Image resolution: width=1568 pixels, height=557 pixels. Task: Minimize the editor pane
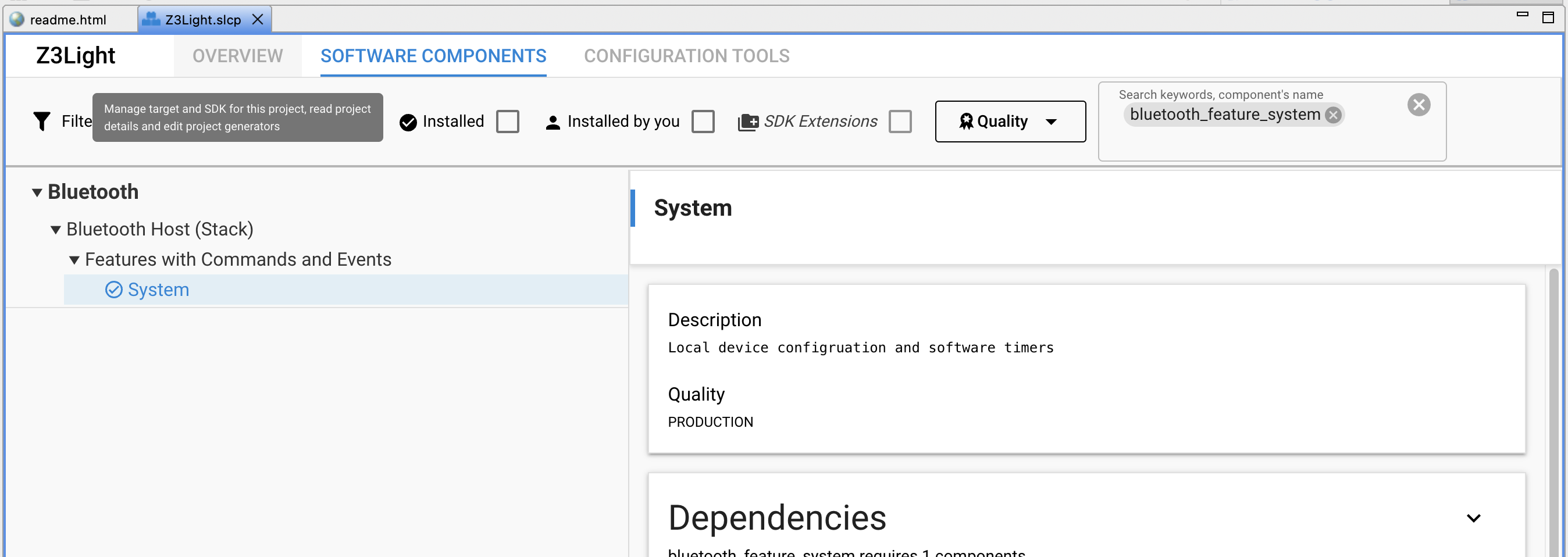click(1523, 15)
